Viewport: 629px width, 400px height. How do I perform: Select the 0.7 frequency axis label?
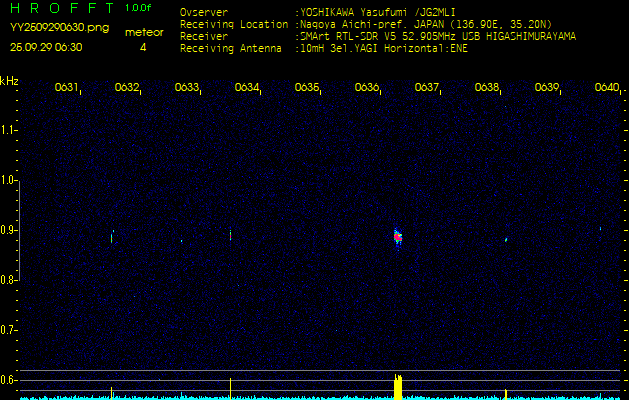point(9,329)
